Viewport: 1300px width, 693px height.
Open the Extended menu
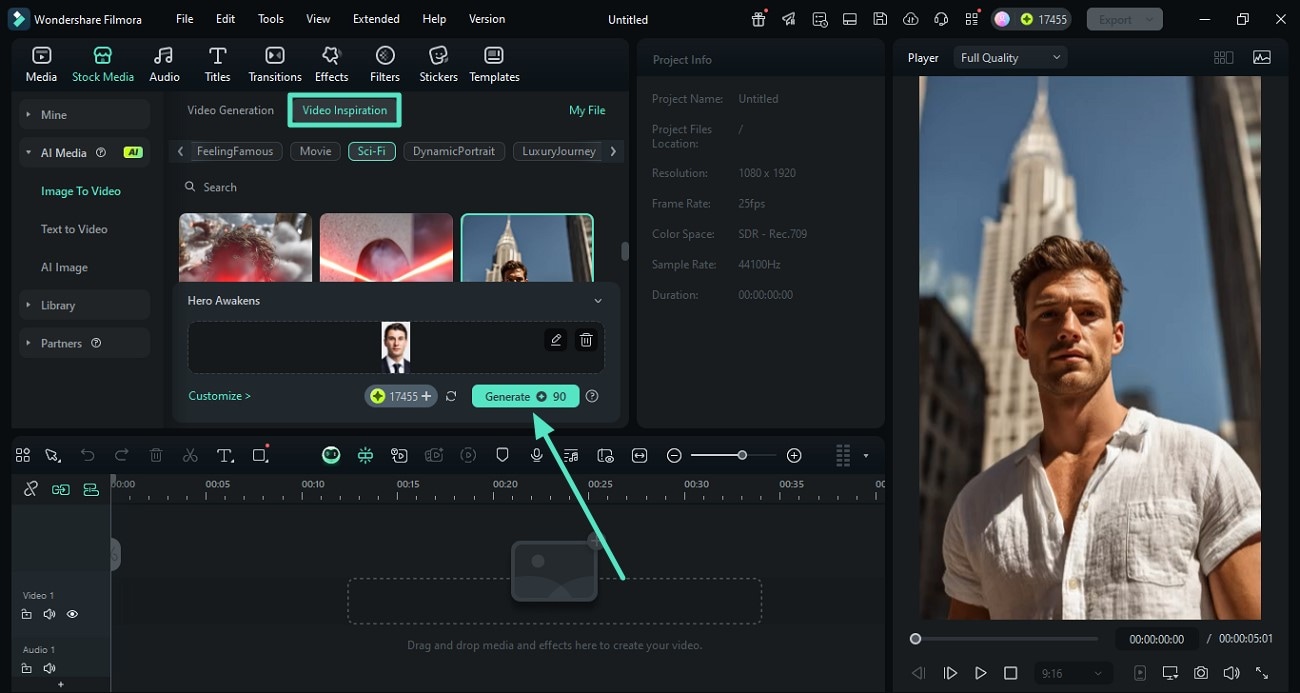pyautogui.click(x=376, y=19)
